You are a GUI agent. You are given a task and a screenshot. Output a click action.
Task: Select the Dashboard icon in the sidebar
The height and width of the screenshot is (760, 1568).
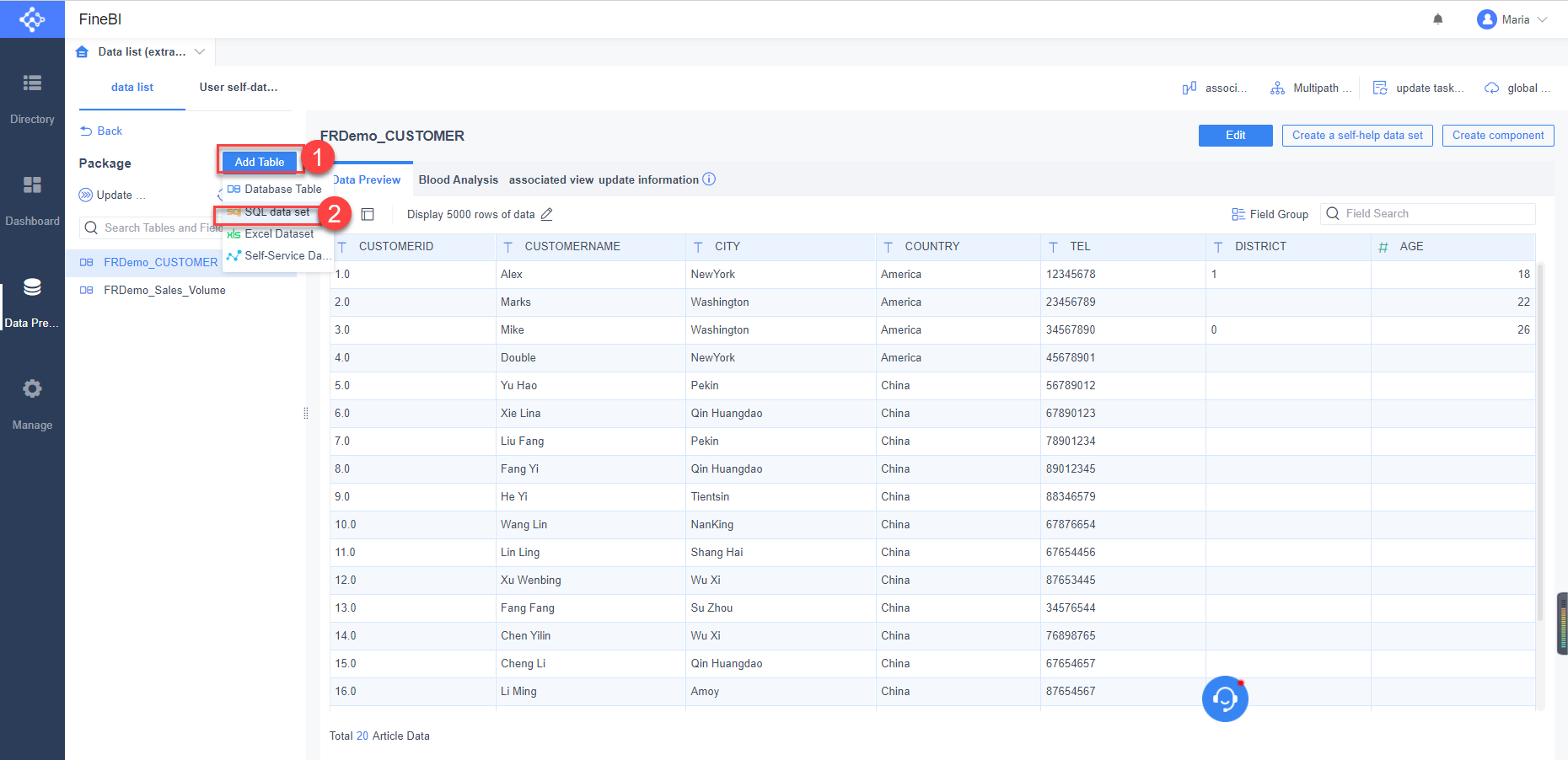pyautogui.click(x=32, y=185)
